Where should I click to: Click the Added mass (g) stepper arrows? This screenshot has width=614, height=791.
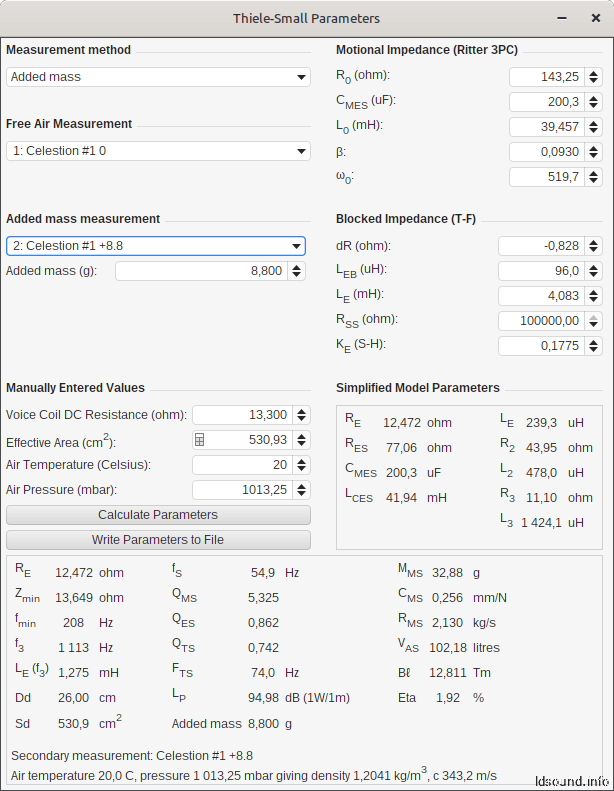coord(297,271)
